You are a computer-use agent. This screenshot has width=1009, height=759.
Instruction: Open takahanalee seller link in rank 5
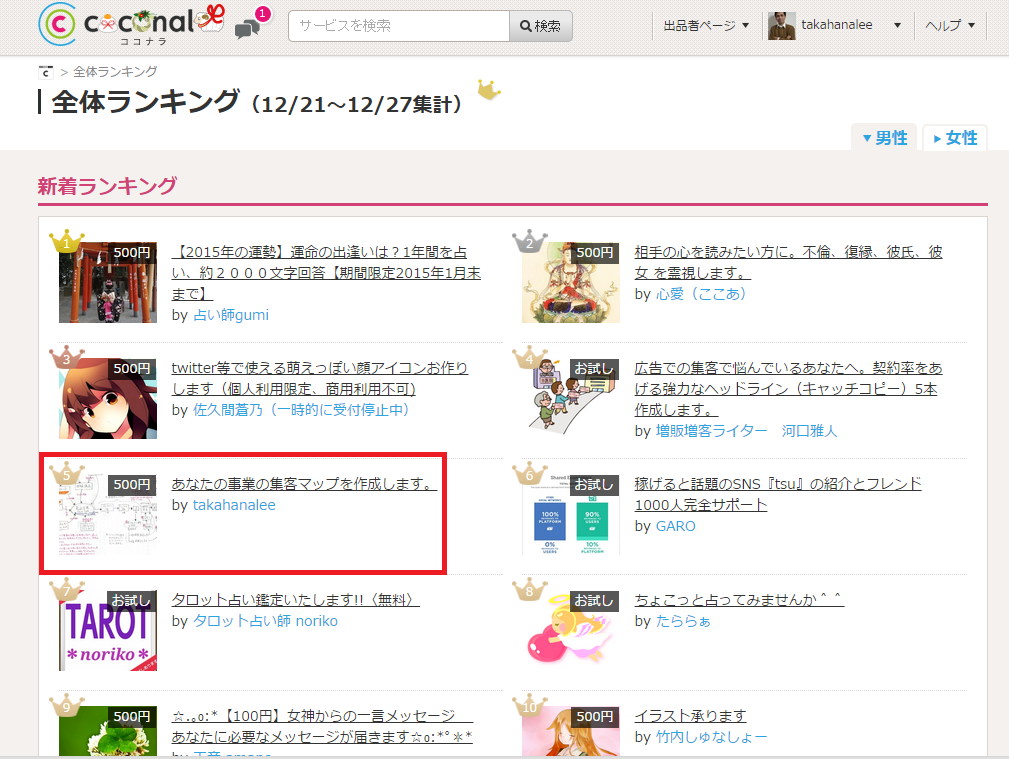(x=234, y=505)
